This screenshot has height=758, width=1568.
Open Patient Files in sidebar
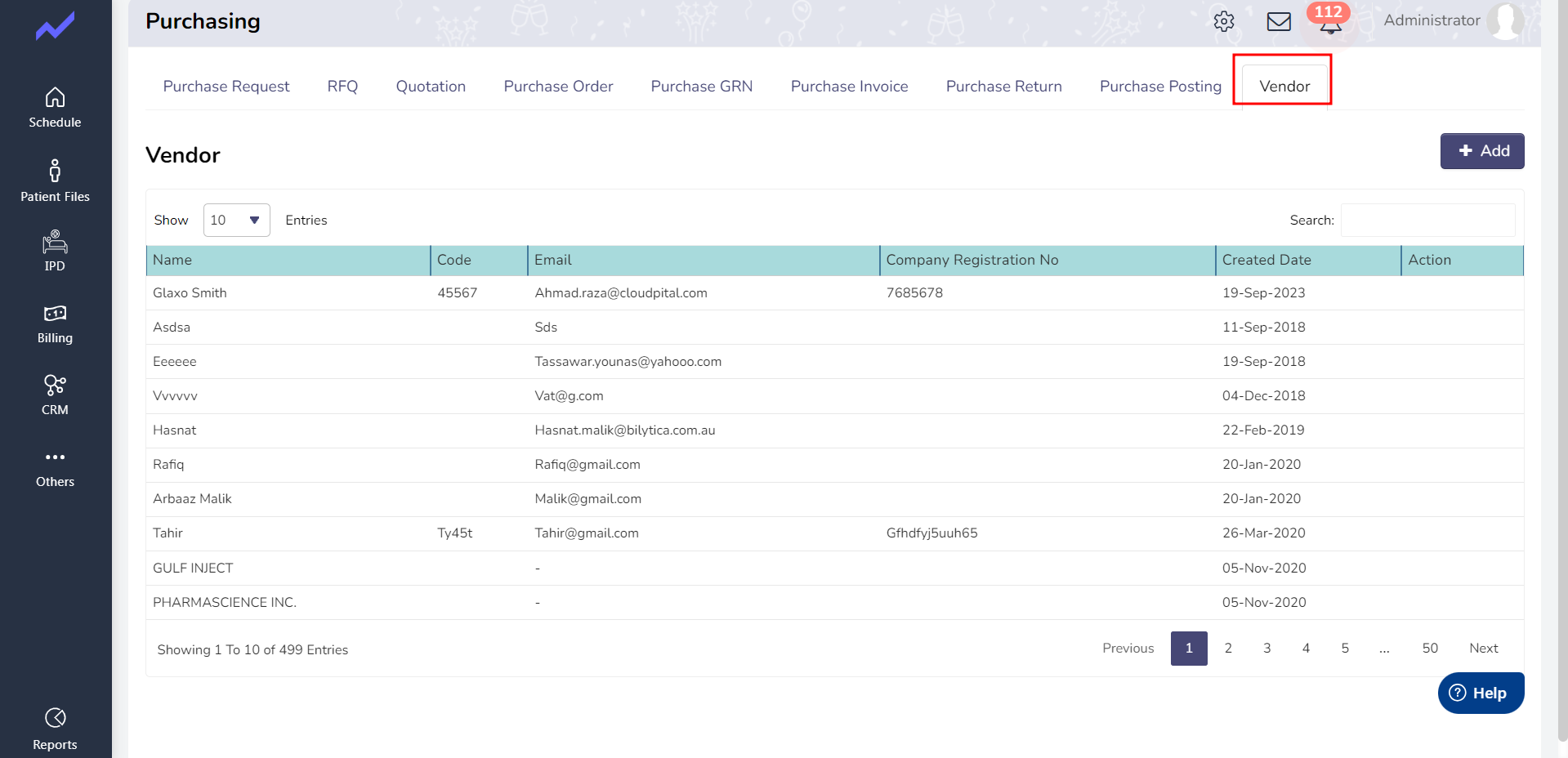[x=55, y=181]
